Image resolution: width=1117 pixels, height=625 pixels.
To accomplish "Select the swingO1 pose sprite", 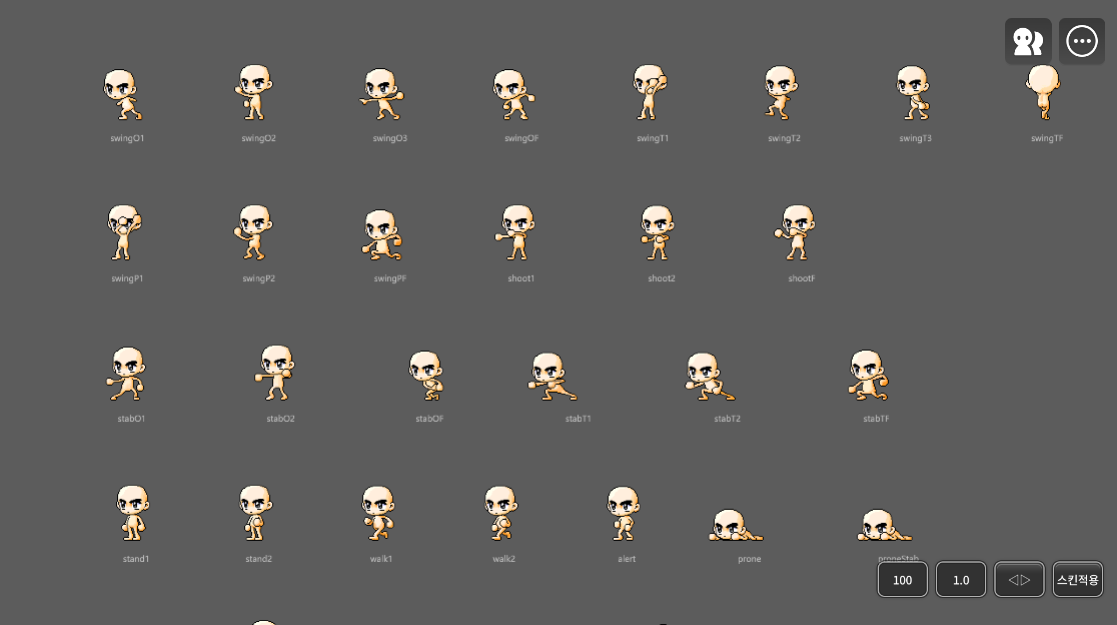I will click(124, 94).
